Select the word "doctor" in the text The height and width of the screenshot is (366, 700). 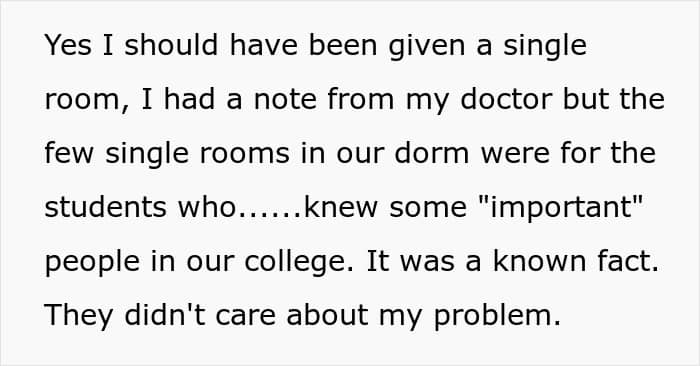506,99
